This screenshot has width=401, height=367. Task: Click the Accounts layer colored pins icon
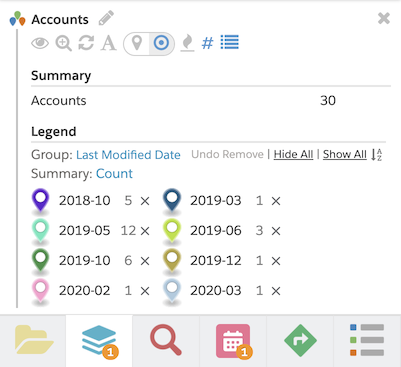click(17, 18)
